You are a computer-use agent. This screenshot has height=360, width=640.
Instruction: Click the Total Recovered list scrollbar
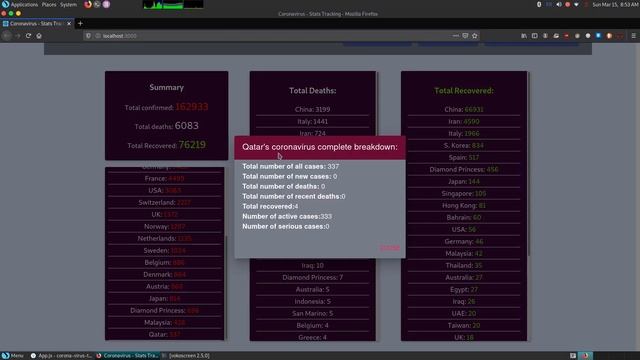[529, 163]
